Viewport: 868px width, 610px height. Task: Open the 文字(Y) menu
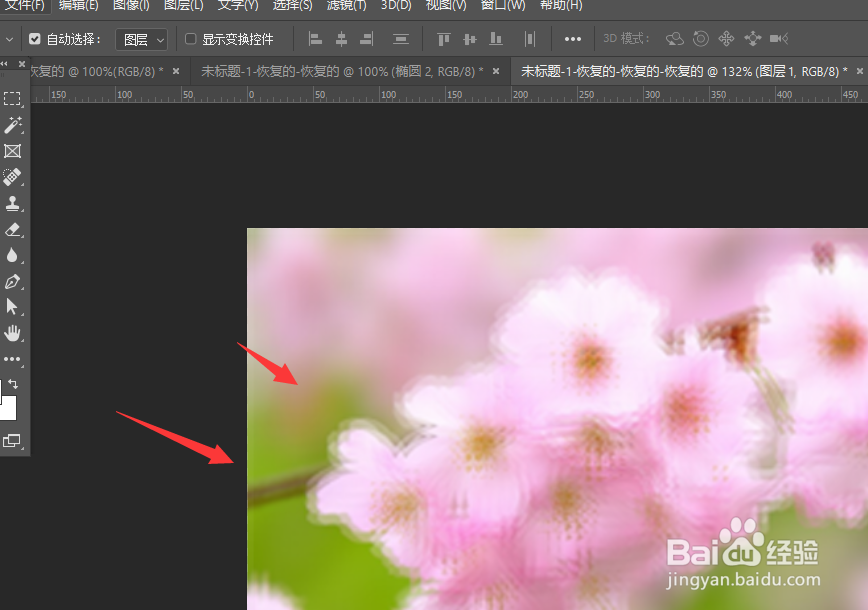(238, 6)
